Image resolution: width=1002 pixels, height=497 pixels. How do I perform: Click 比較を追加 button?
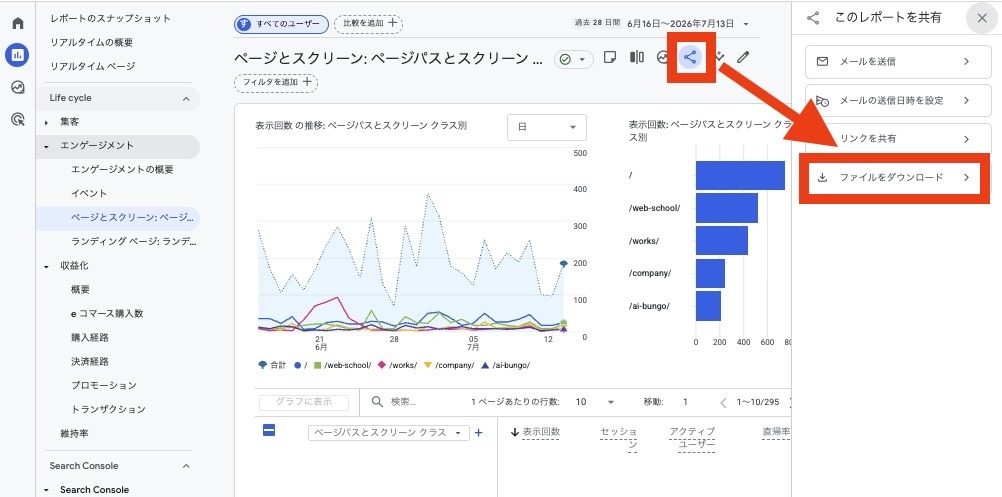coord(369,24)
